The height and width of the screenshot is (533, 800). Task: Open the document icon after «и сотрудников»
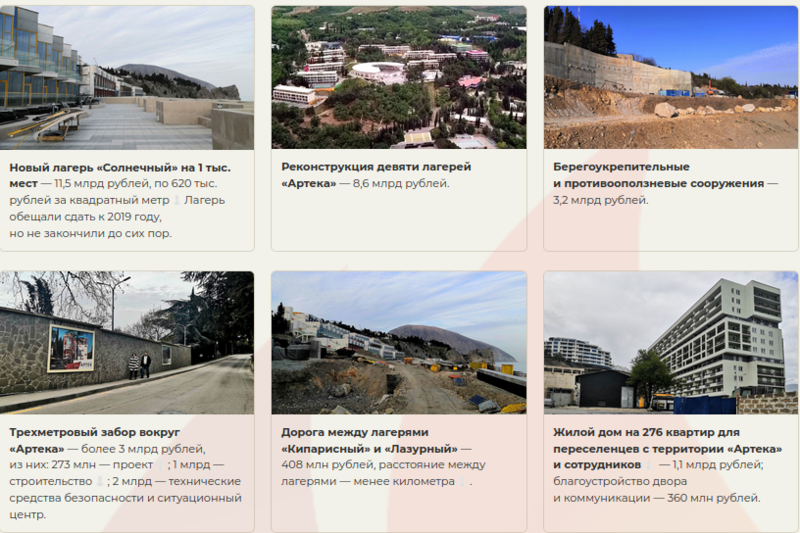(649, 465)
